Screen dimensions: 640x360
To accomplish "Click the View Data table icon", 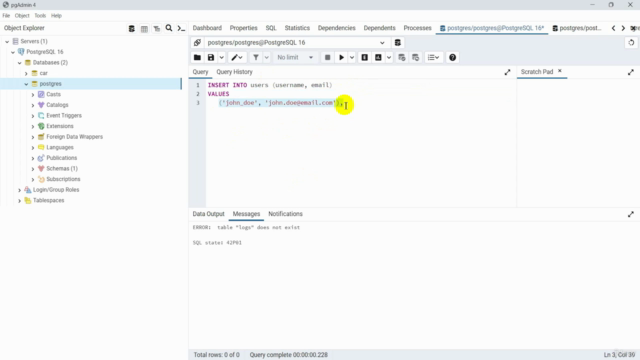I will [144, 29].
